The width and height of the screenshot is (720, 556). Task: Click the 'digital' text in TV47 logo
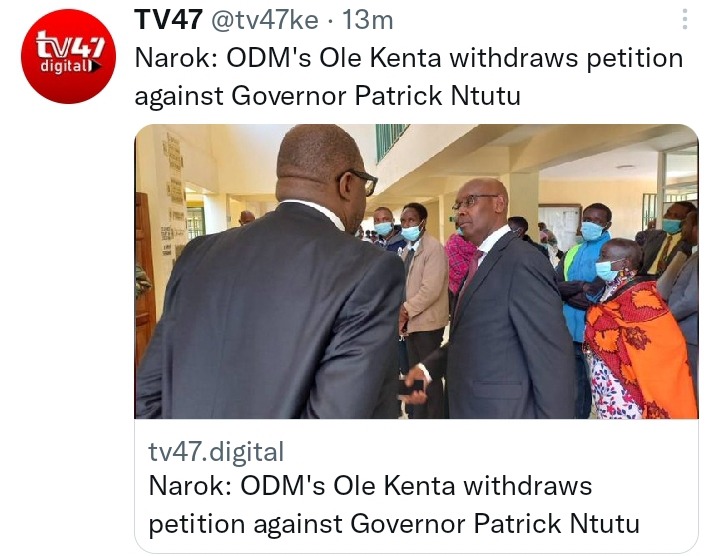click(67, 66)
